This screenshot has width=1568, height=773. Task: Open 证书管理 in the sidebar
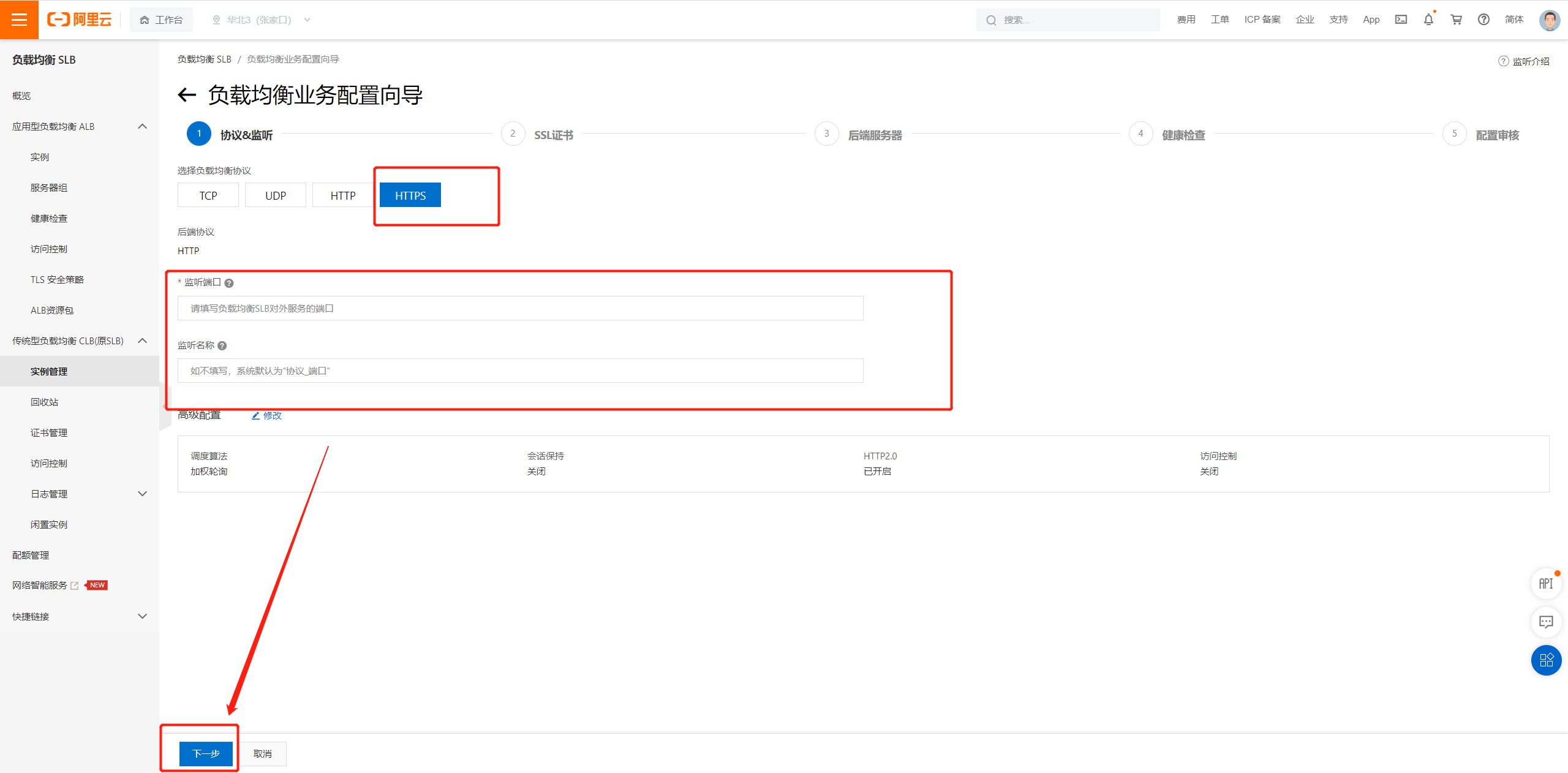[49, 432]
